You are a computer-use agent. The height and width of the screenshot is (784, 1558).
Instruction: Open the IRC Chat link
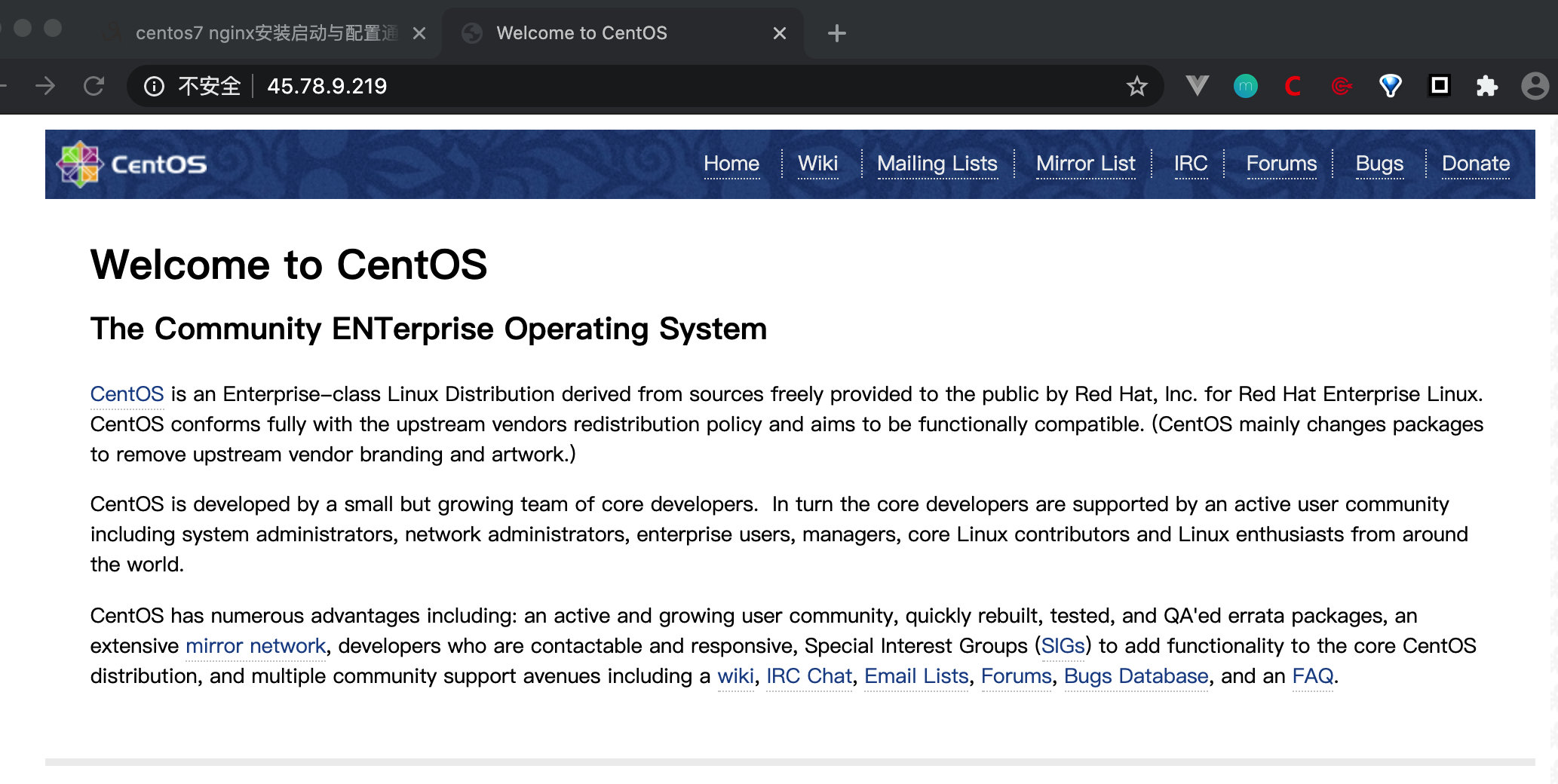[809, 676]
